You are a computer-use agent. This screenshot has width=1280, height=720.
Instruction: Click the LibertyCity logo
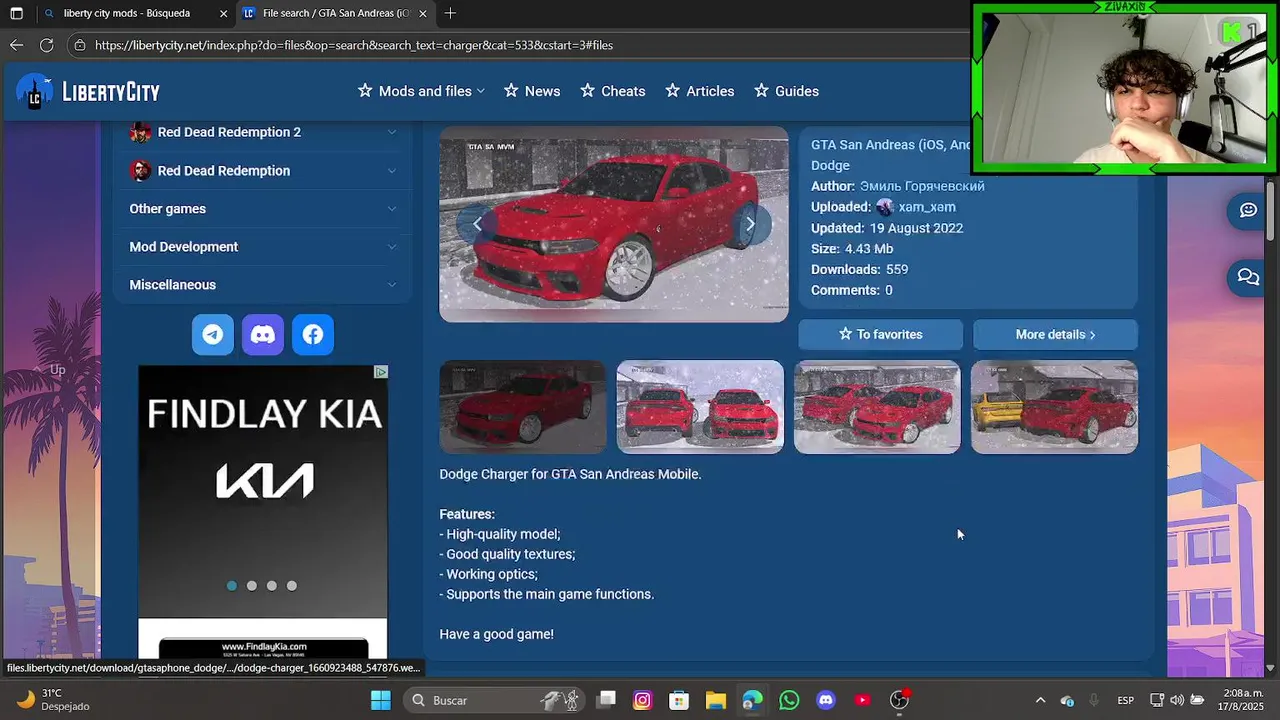88,92
